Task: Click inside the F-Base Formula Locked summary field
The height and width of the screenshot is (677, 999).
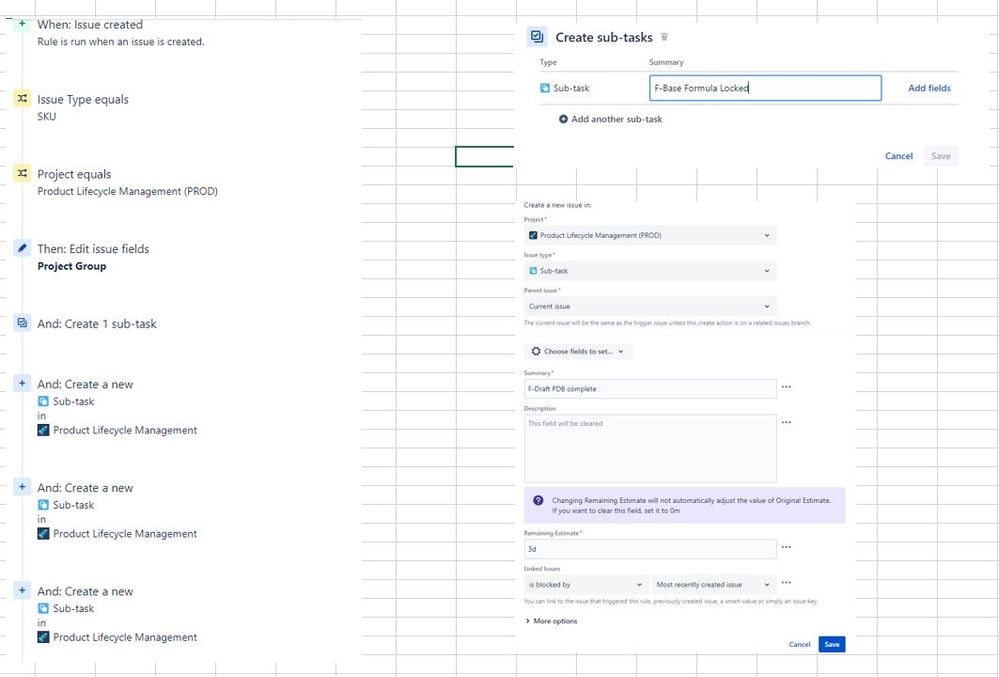Action: point(764,88)
